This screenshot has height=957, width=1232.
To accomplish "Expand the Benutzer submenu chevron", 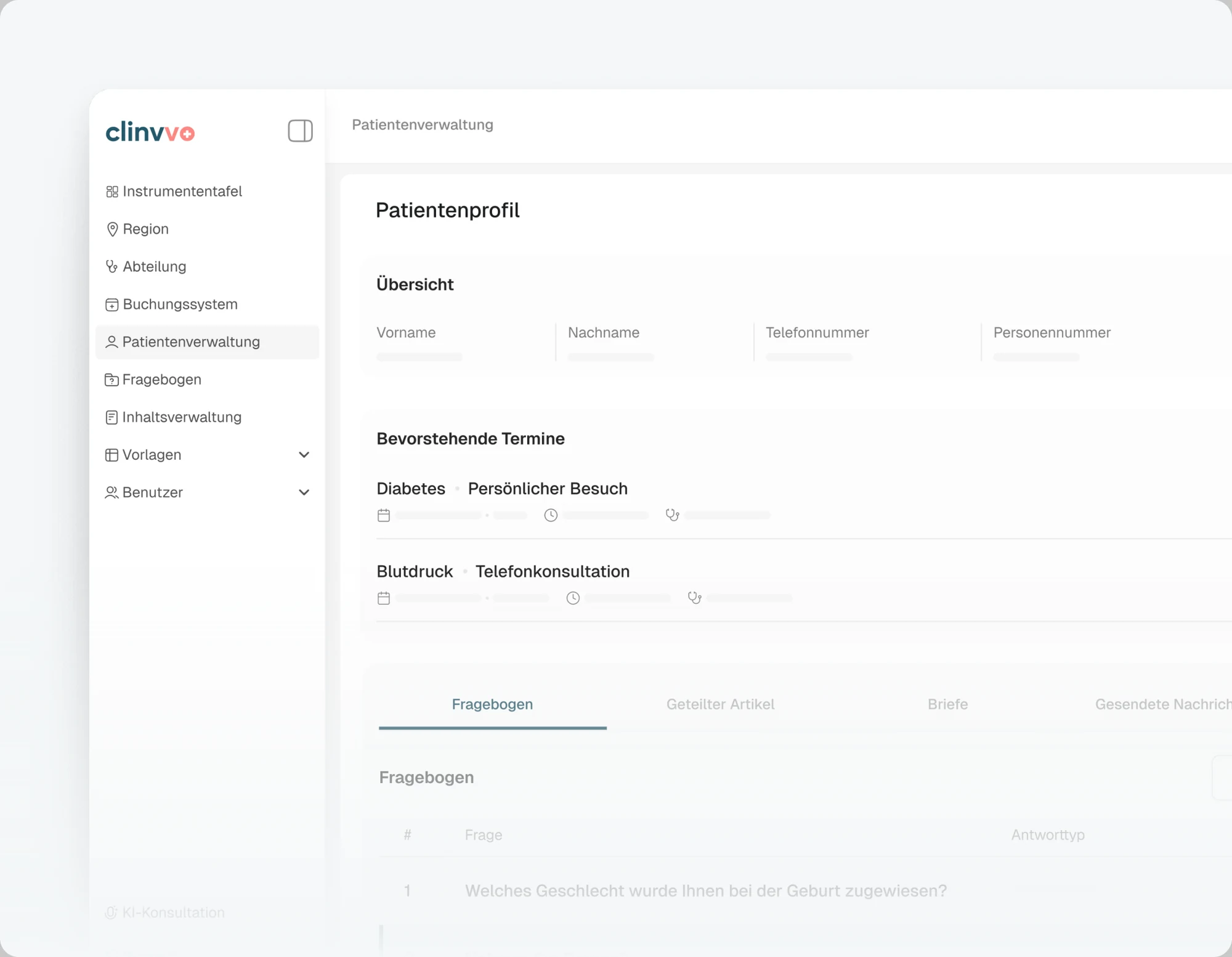I will click(304, 492).
